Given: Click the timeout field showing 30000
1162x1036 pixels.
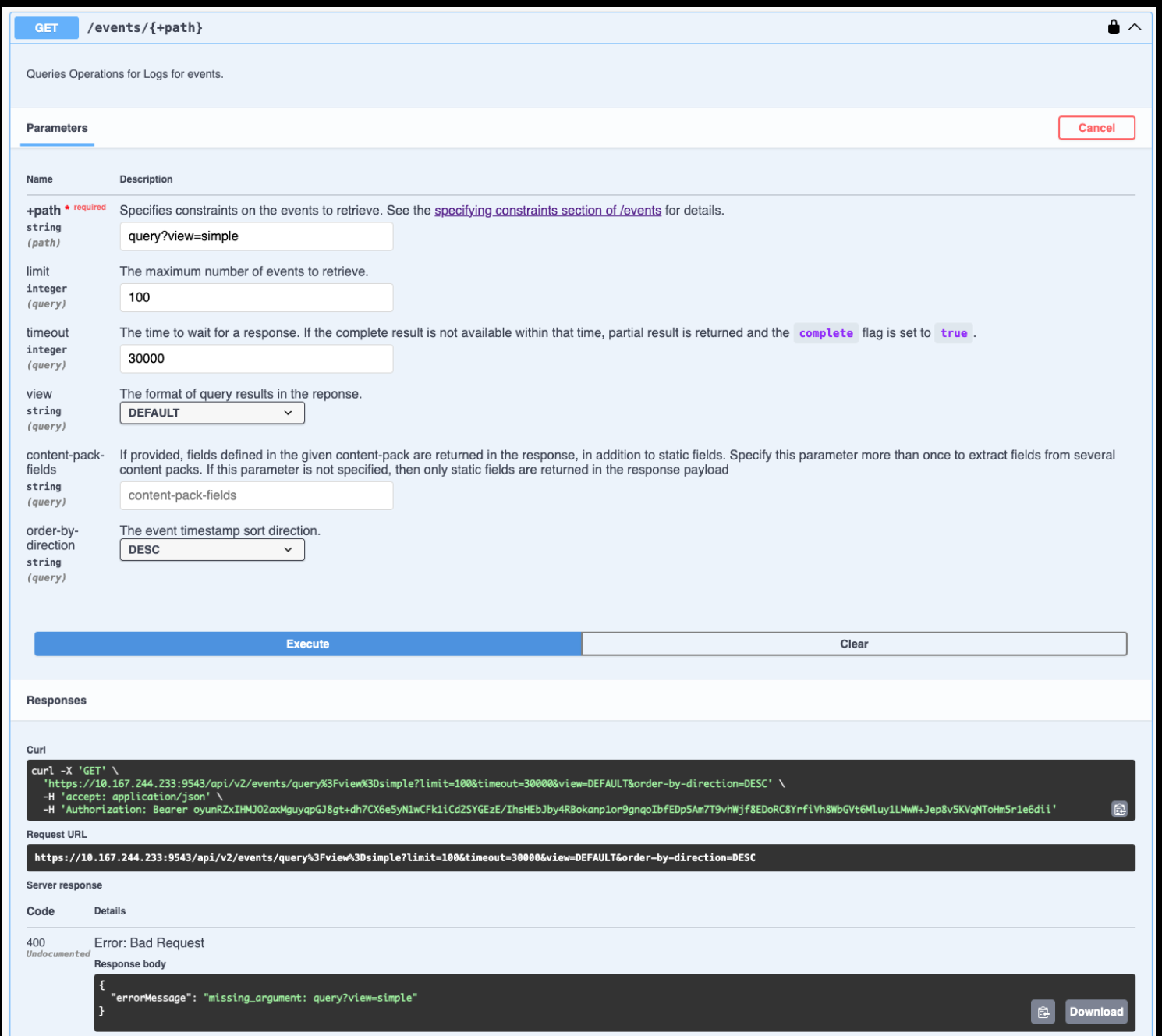Looking at the screenshot, I should [256, 359].
